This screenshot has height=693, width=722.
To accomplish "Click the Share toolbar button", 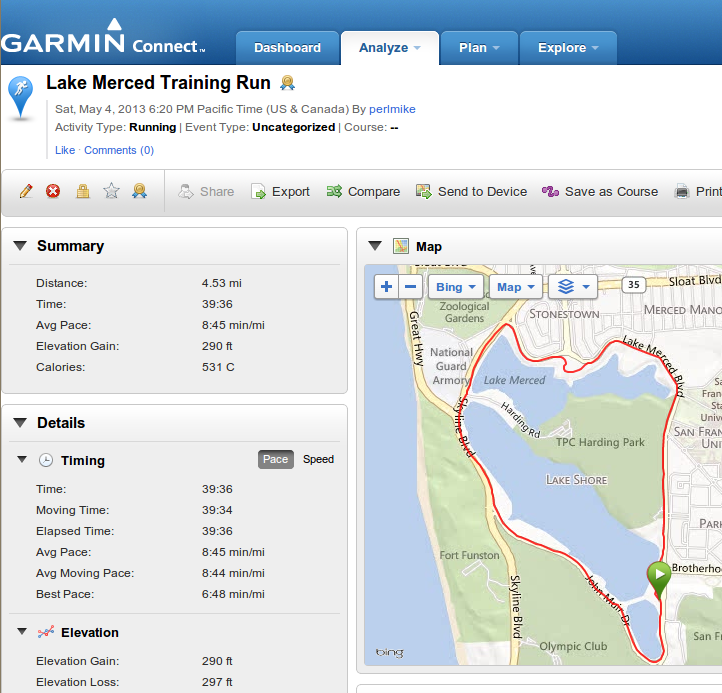I will (x=206, y=192).
